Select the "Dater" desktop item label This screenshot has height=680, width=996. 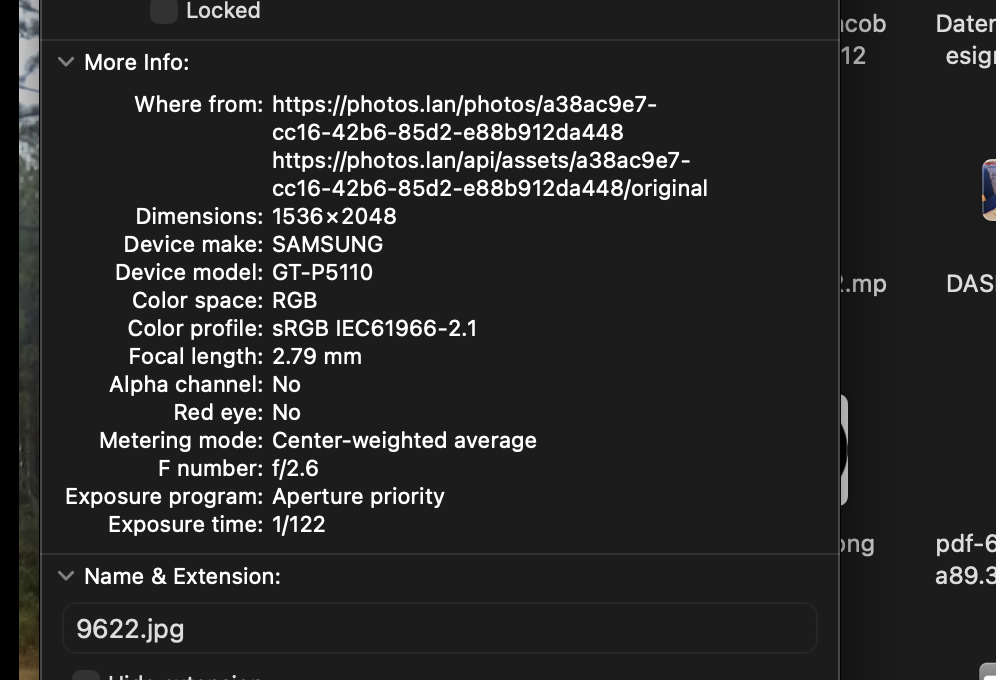965,24
